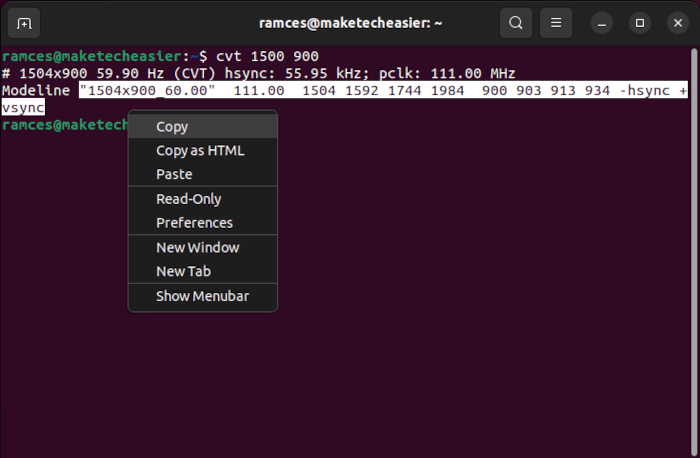This screenshot has width=700, height=458.
Task: Click the 'cvt 1500 900' command text
Action: tap(267, 56)
